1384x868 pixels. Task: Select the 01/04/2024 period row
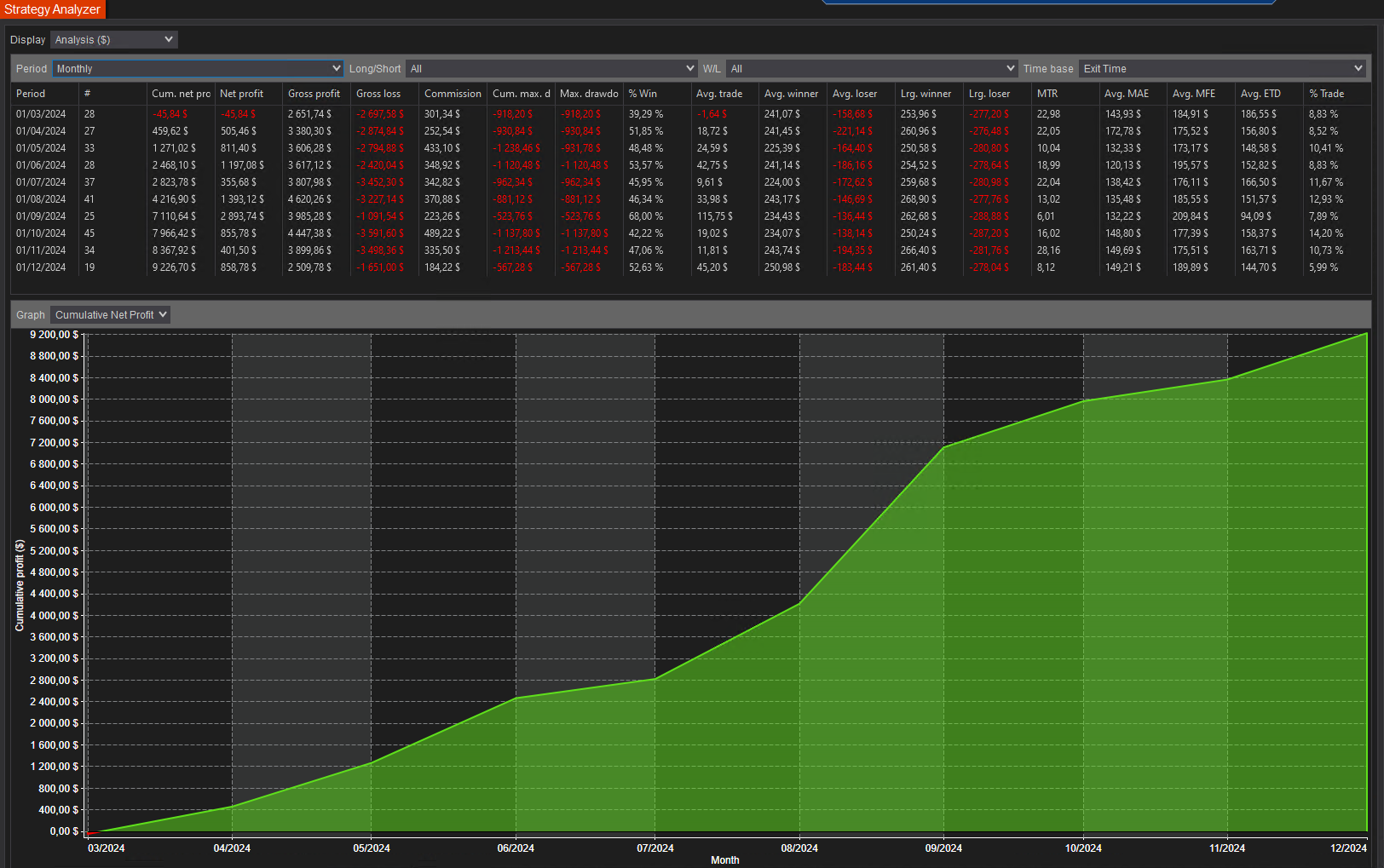[x=691, y=131]
